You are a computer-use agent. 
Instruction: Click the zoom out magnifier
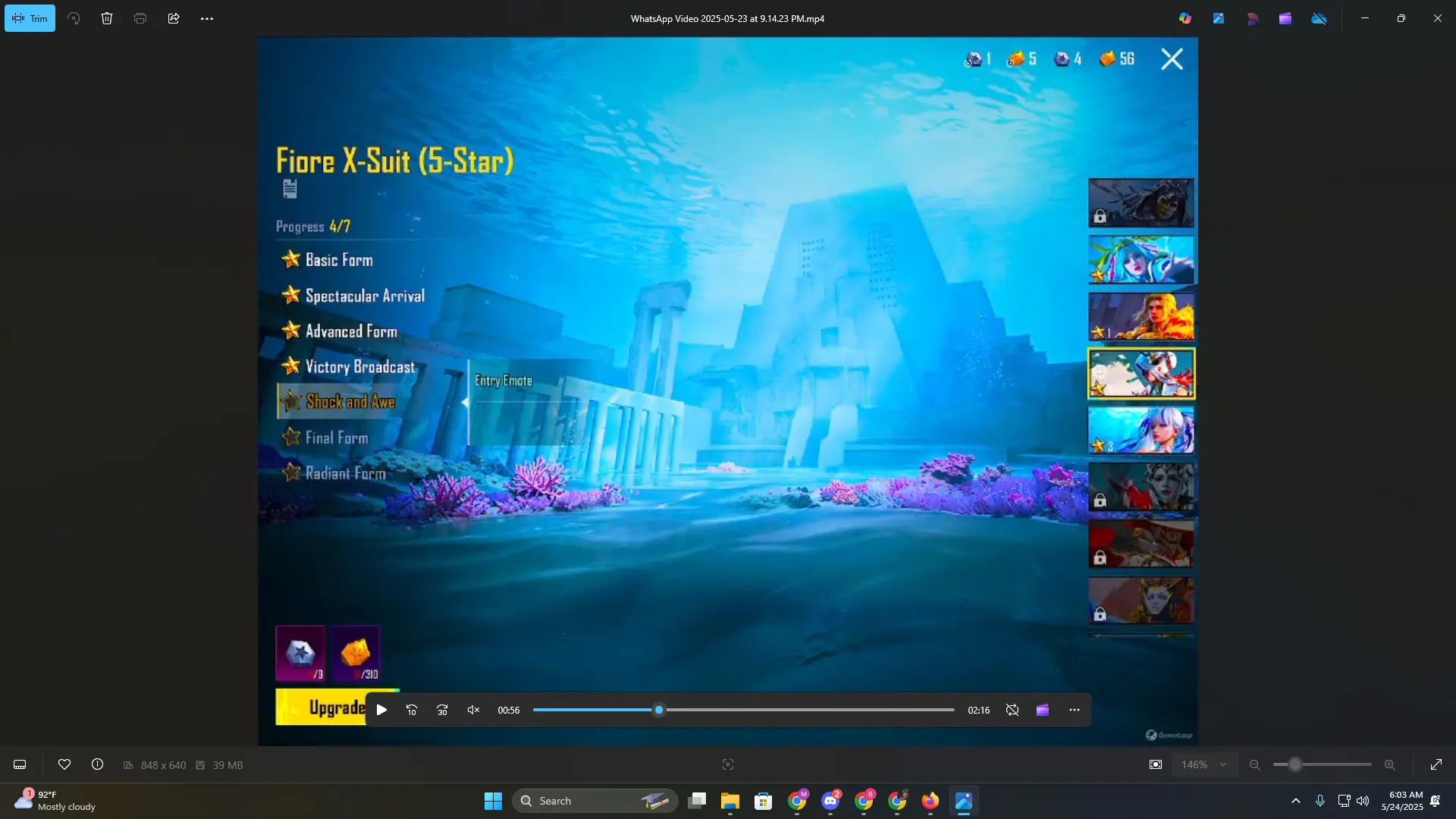[x=1255, y=764]
